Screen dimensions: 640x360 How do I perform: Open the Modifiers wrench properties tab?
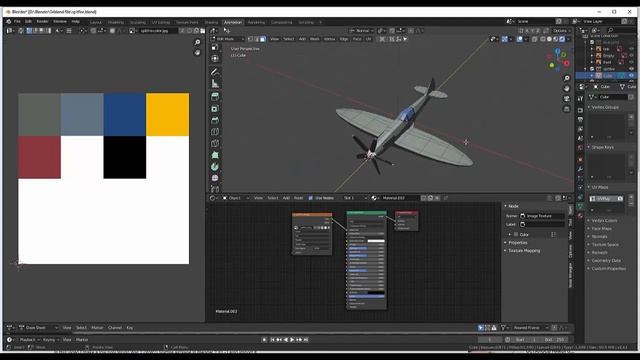580,169
